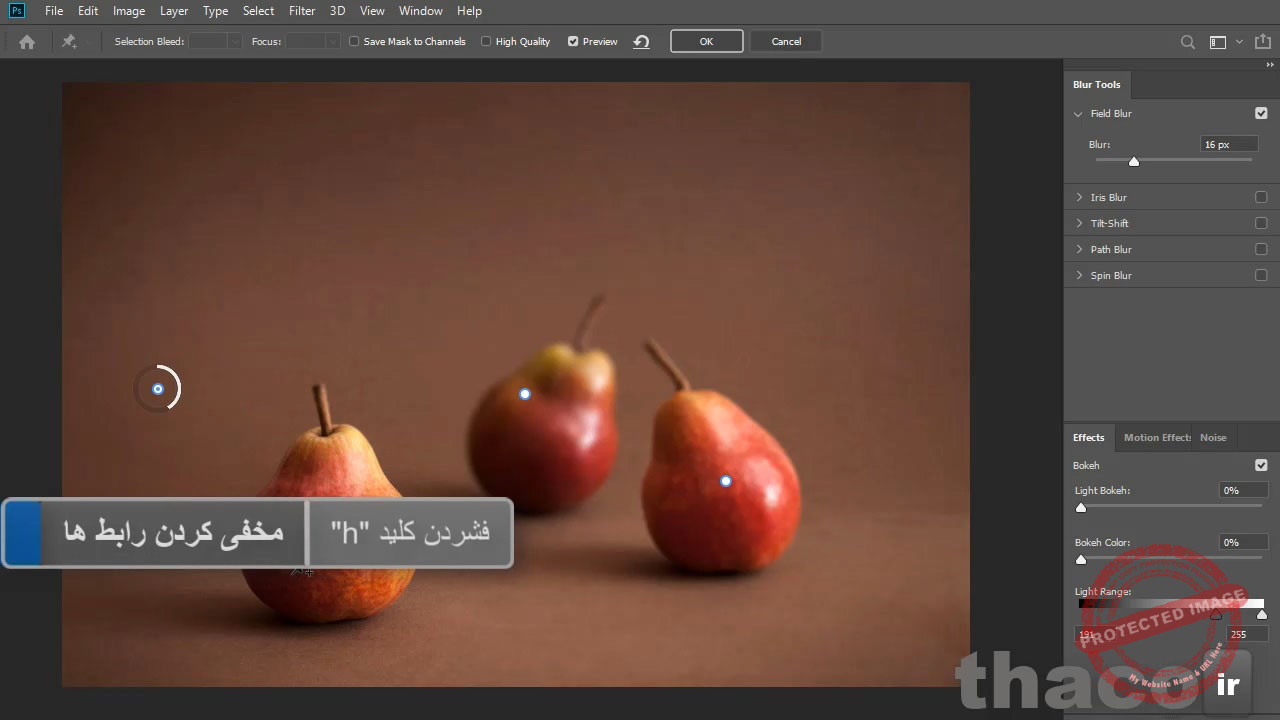Image resolution: width=1280 pixels, height=720 pixels.
Task: Click the Photoshop Ps logo icon
Action: [x=16, y=11]
